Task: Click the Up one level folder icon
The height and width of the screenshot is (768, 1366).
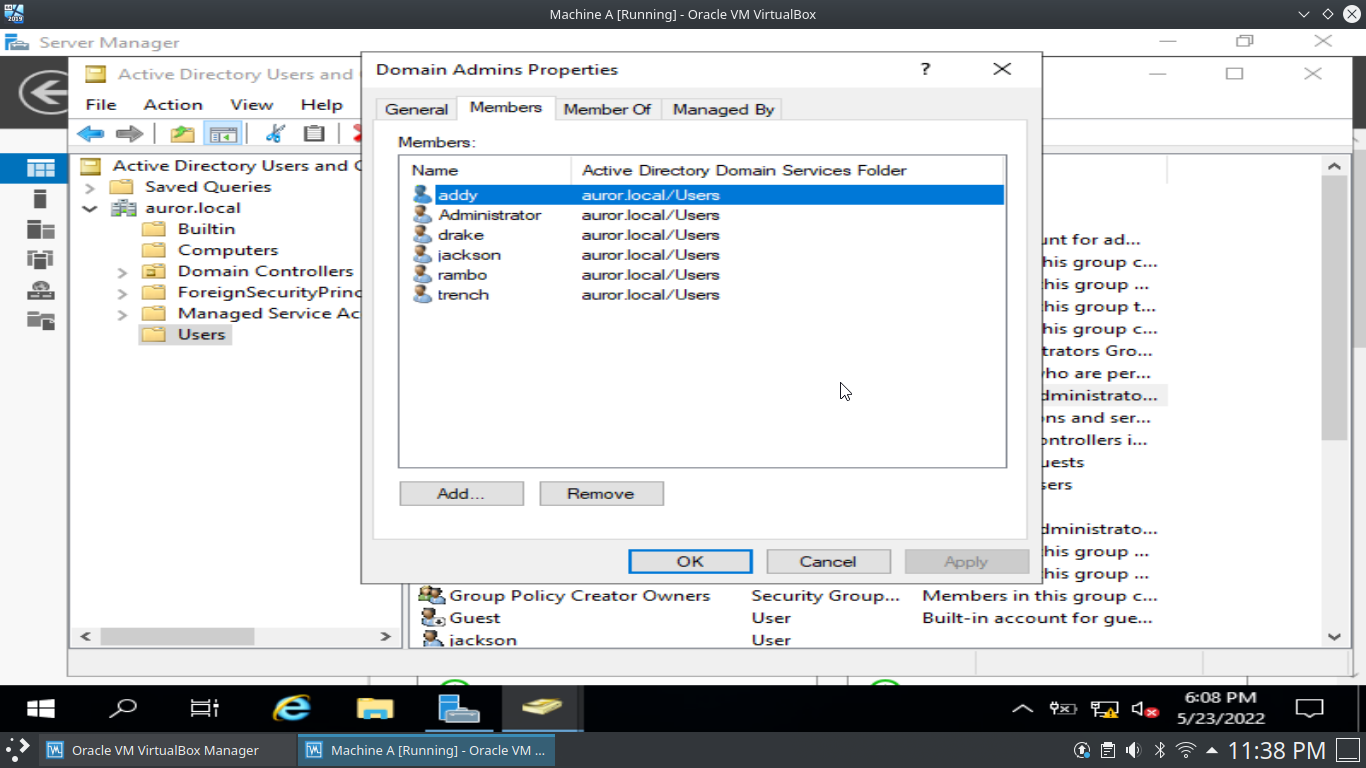Action: (182, 134)
